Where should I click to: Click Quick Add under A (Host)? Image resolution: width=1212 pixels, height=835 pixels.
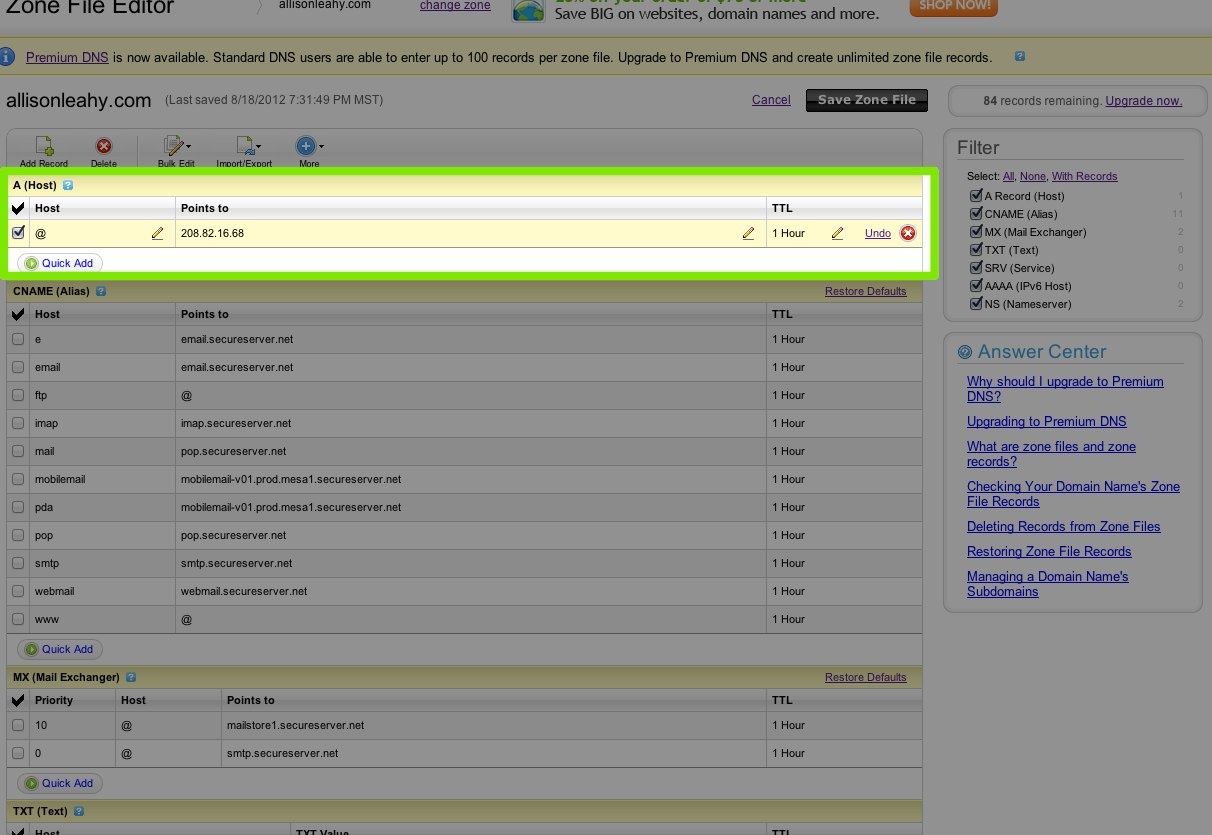pyautogui.click(x=60, y=263)
